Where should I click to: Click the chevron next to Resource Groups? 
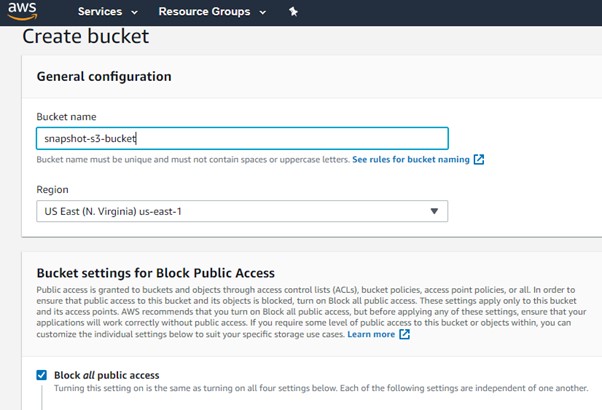click(x=262, y=12)
